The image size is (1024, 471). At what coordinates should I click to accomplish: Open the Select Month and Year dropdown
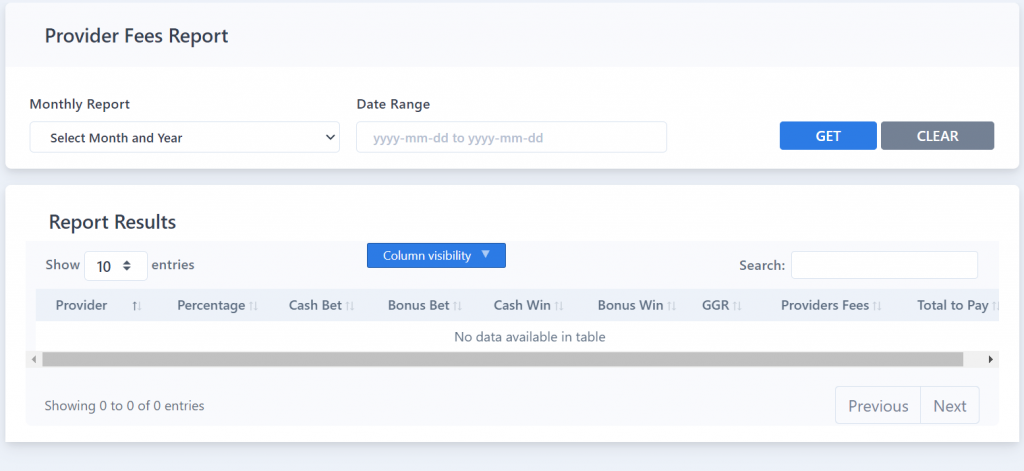coord(185,137)
